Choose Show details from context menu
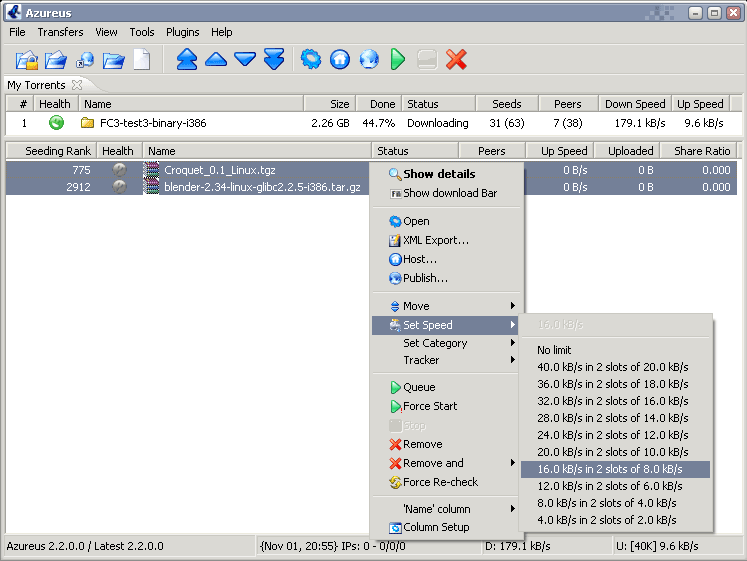 tap(438, 174)
